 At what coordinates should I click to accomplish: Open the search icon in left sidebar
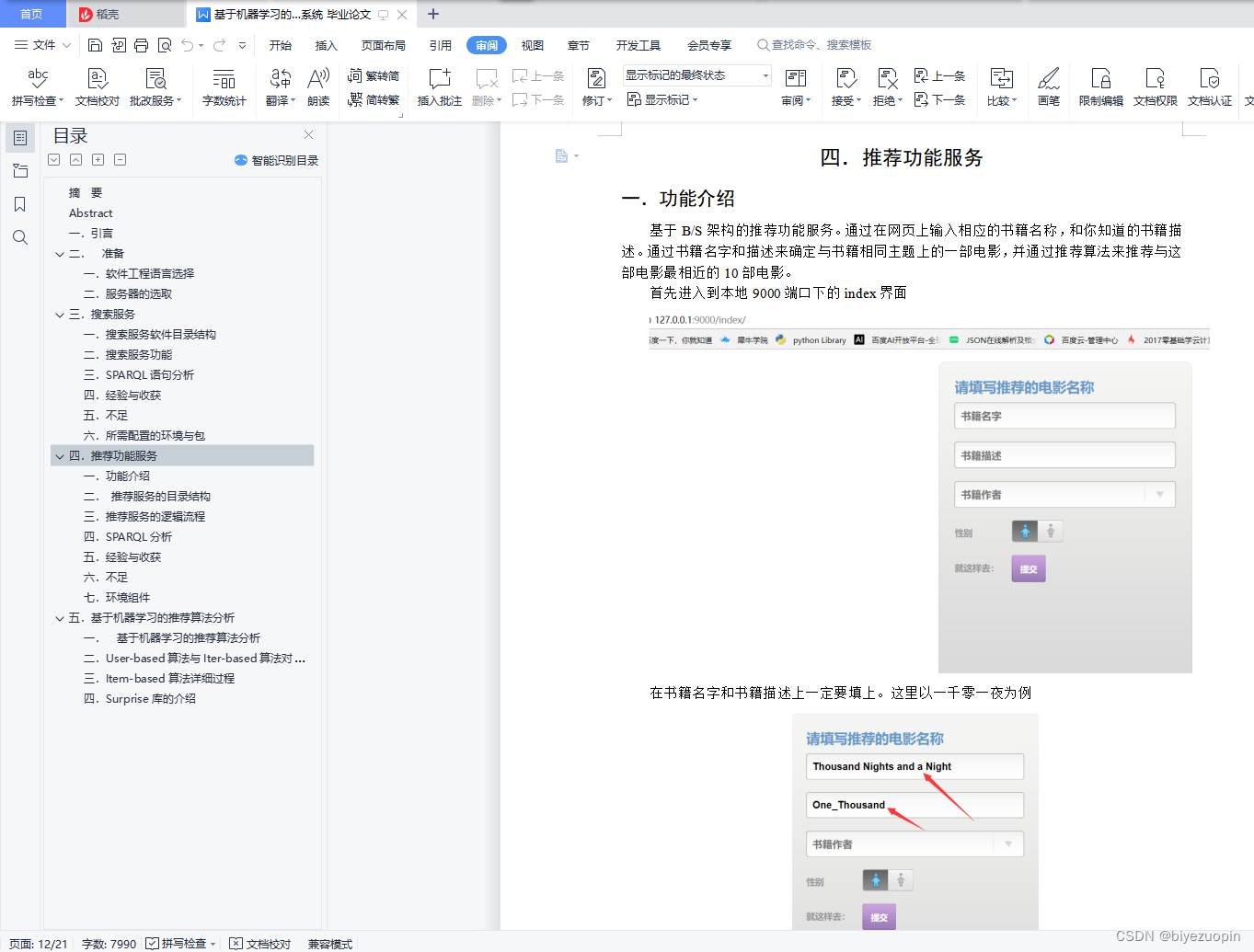click(x=19, y=237)
